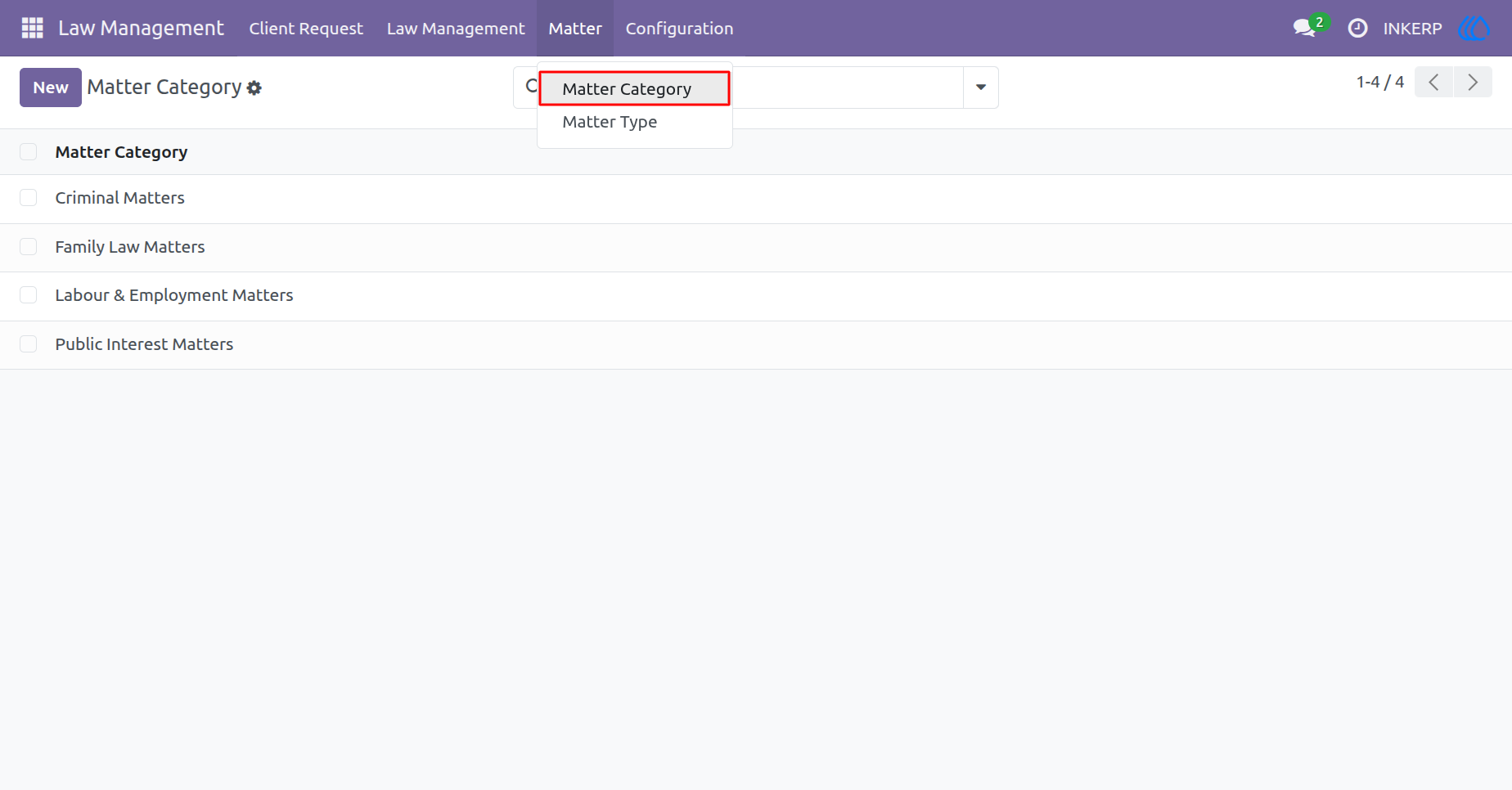The image size is (1512, 790).
Task: Open the Law Management menu item
Action: tap(456, 28)
